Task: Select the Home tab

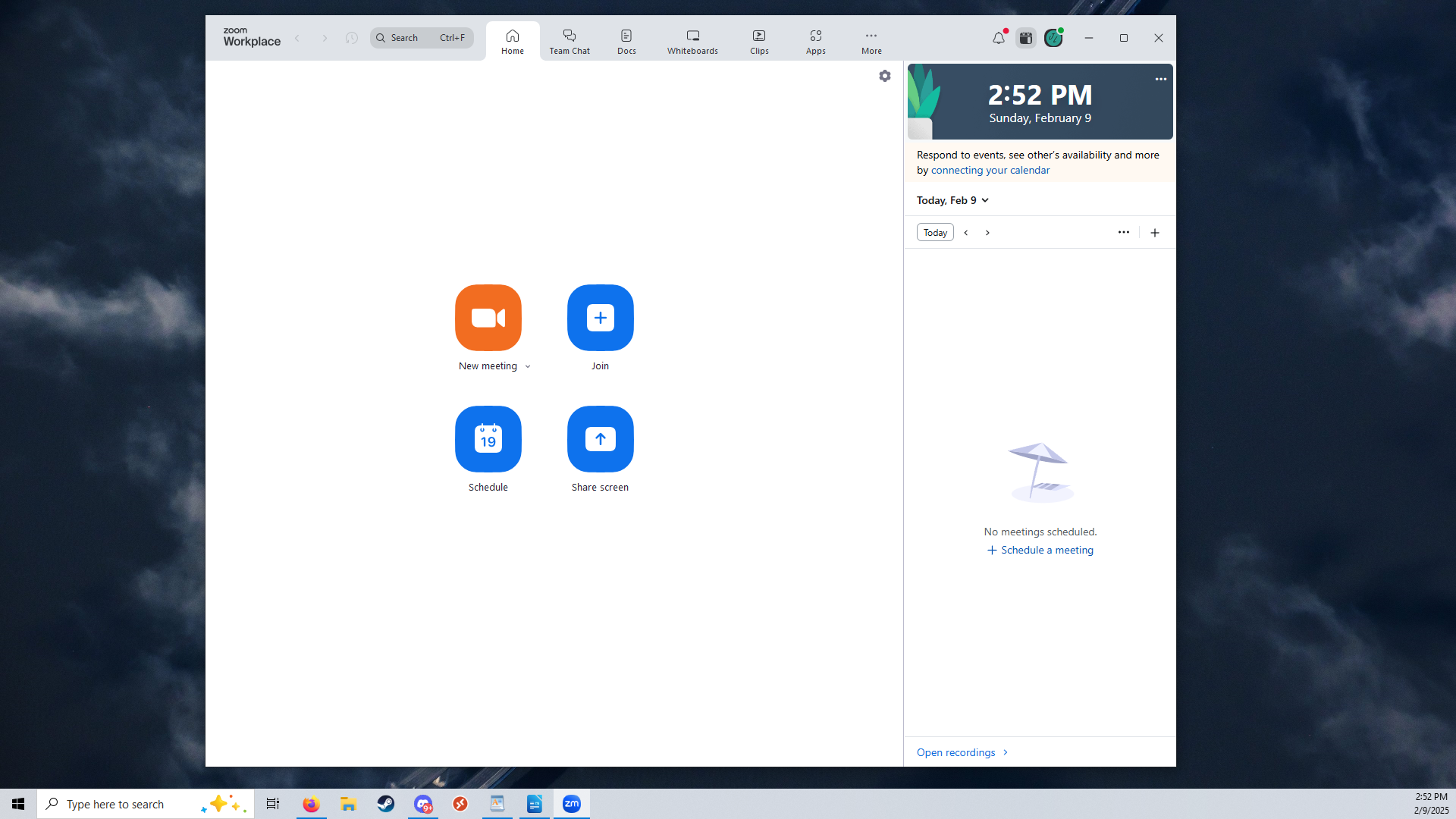Action: (x=512, y=40)
